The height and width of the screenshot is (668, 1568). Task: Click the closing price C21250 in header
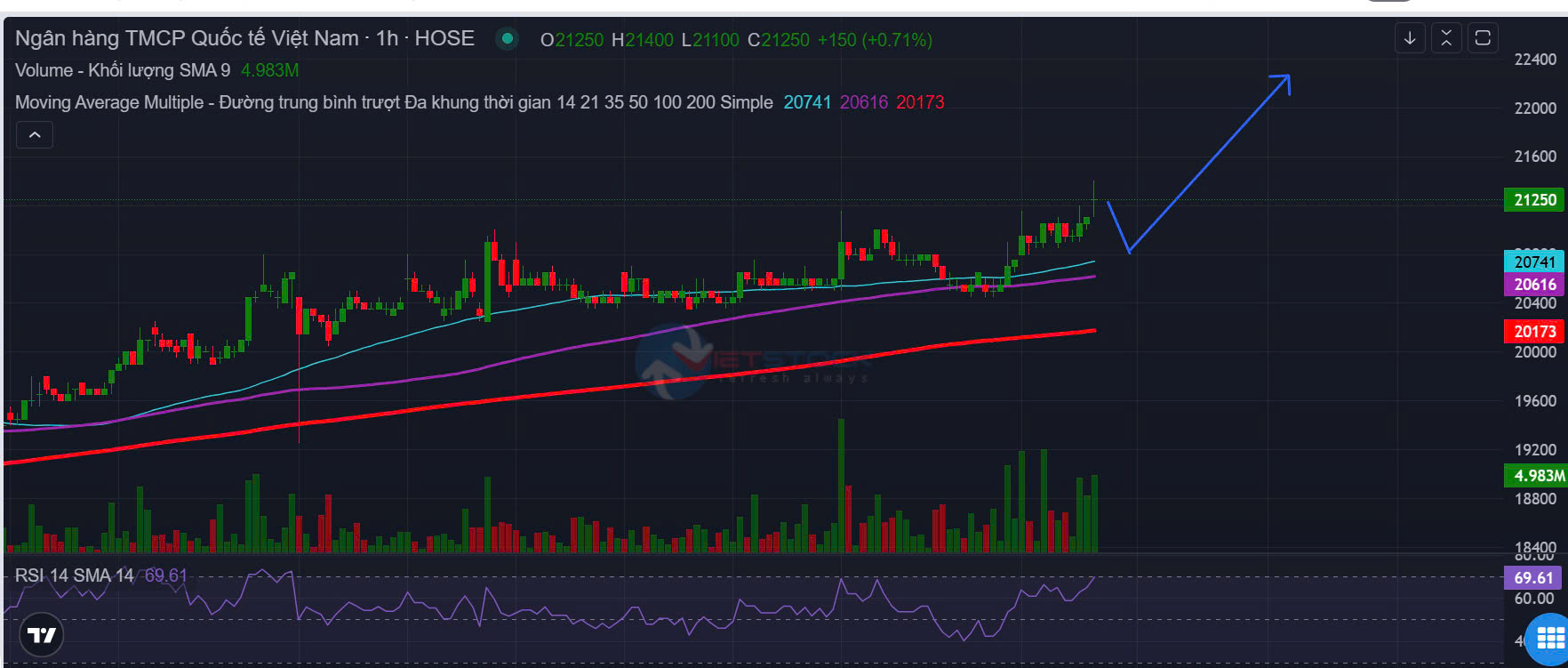[779, 40]
